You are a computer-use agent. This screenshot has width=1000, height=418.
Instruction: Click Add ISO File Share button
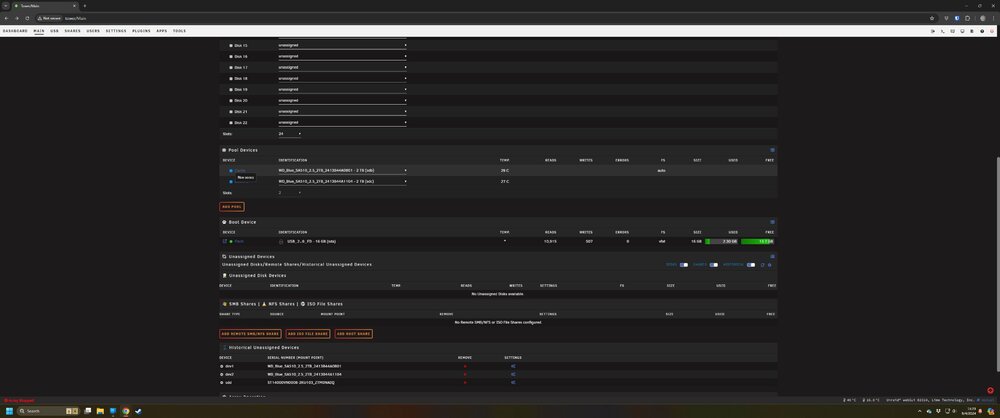307,334
